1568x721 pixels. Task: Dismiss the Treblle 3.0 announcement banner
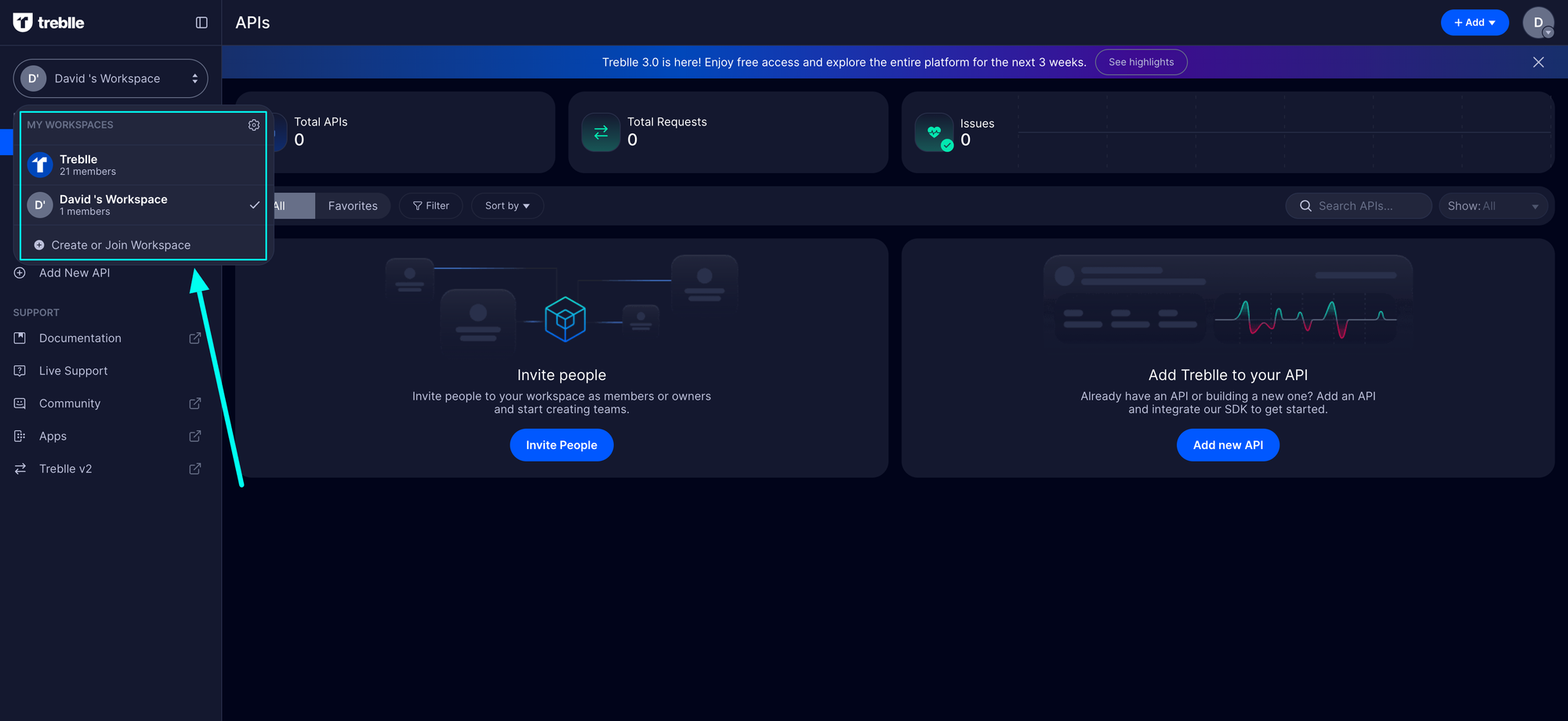1538,62
